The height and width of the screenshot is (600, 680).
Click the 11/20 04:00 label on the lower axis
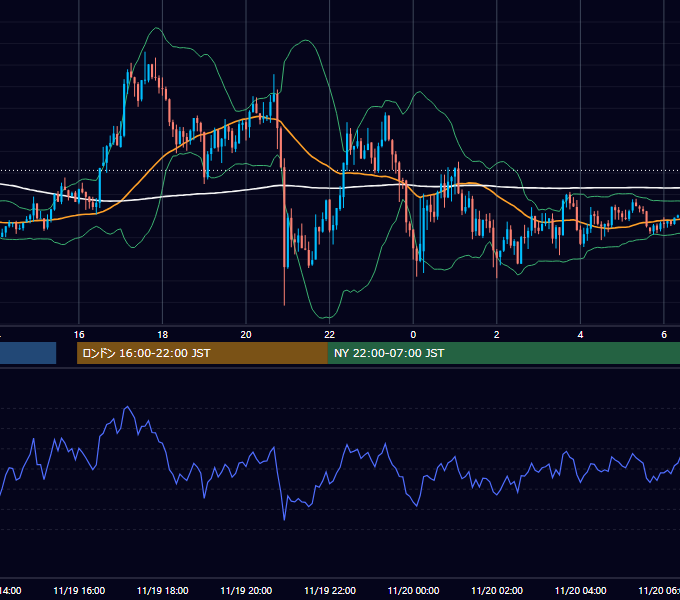click(x=580, y=590)
